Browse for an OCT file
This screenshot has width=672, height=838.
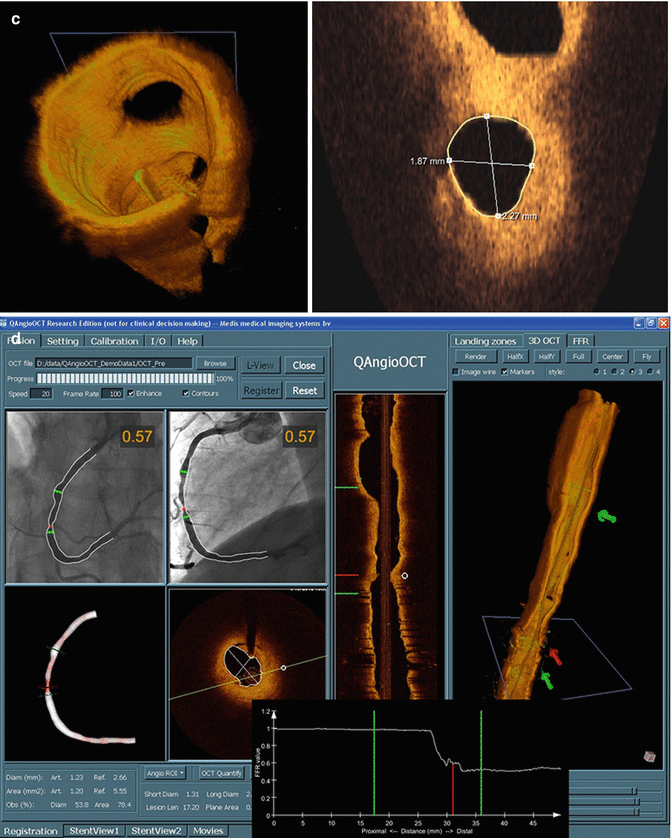click(x=210, y=364)
